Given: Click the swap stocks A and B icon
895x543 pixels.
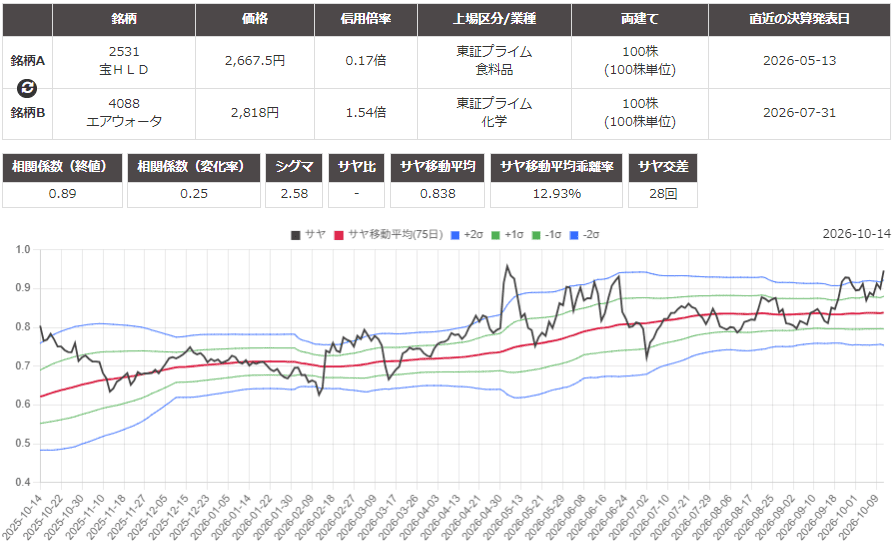Looking at the screenshot, I should click(27, 88).
